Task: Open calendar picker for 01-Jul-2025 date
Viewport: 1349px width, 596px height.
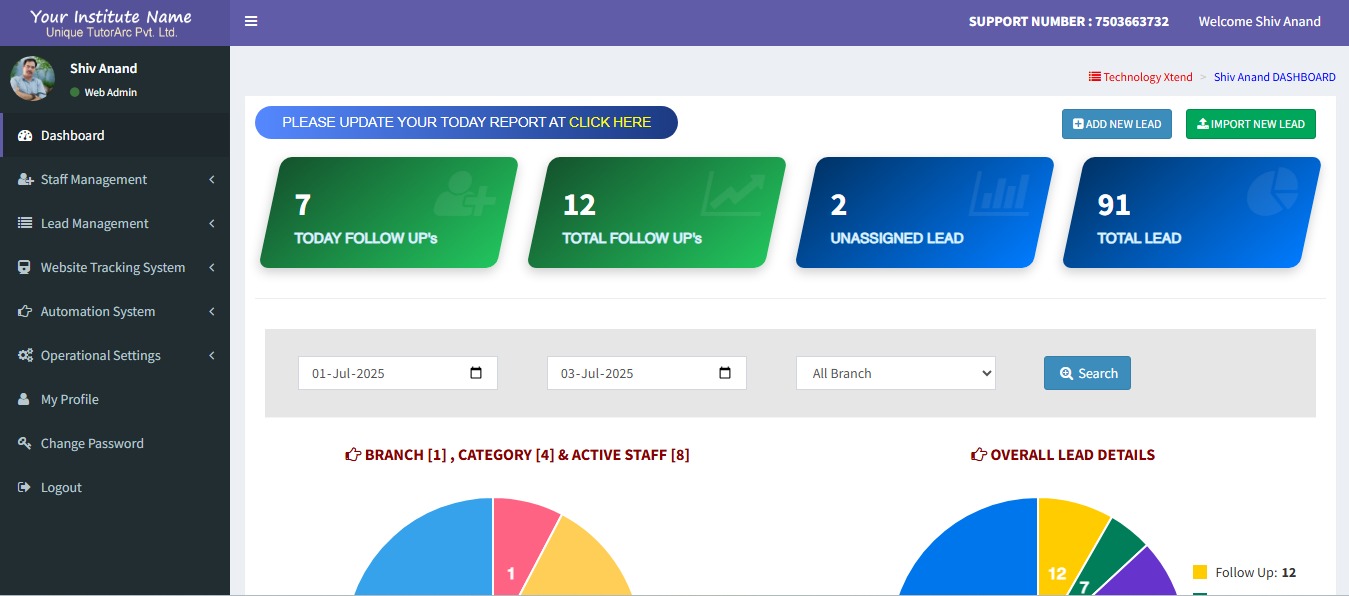Action: pyautogui.click(x=476, y=373)
